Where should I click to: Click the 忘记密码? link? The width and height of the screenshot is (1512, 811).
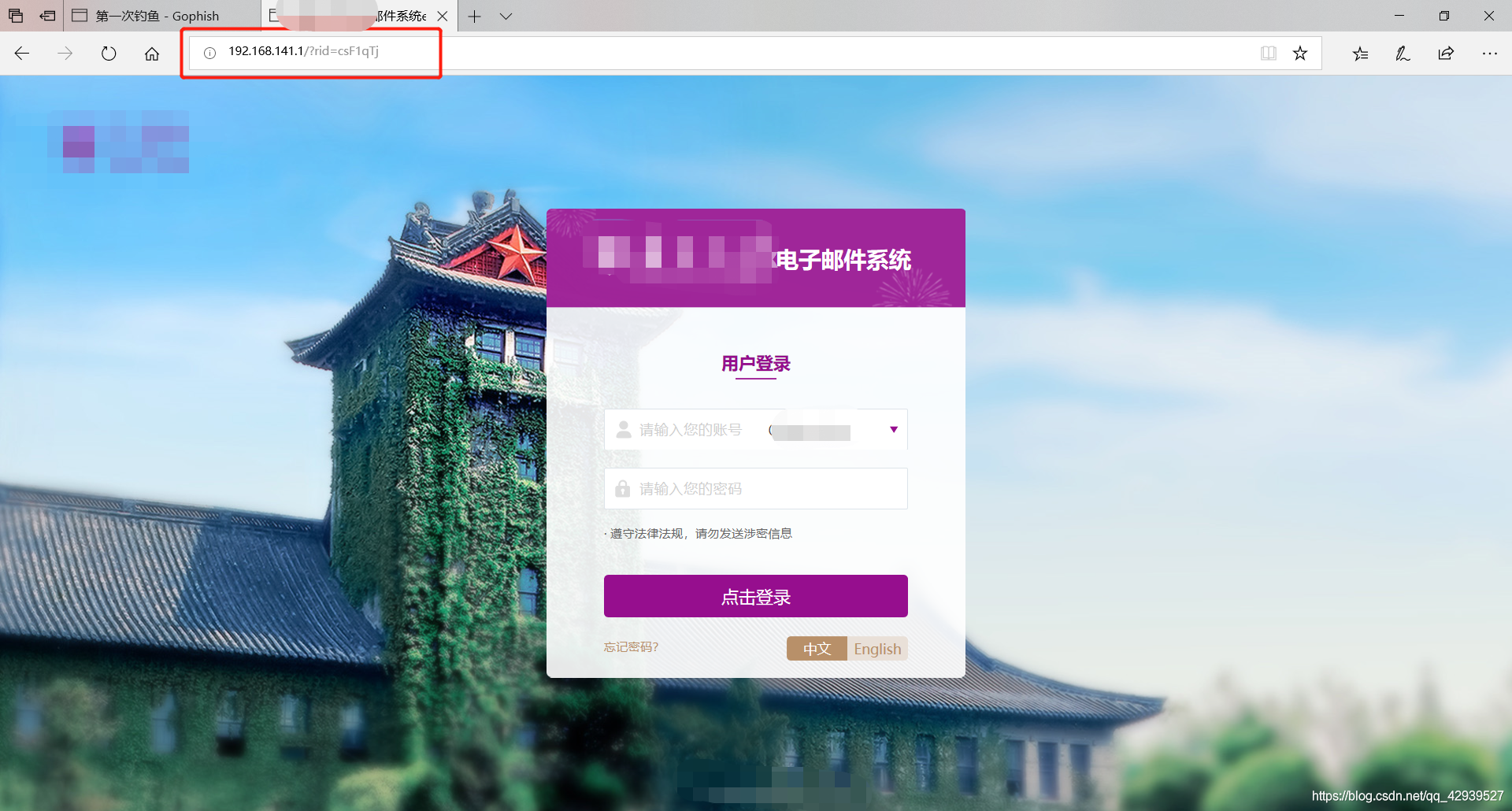pos(631,647)
